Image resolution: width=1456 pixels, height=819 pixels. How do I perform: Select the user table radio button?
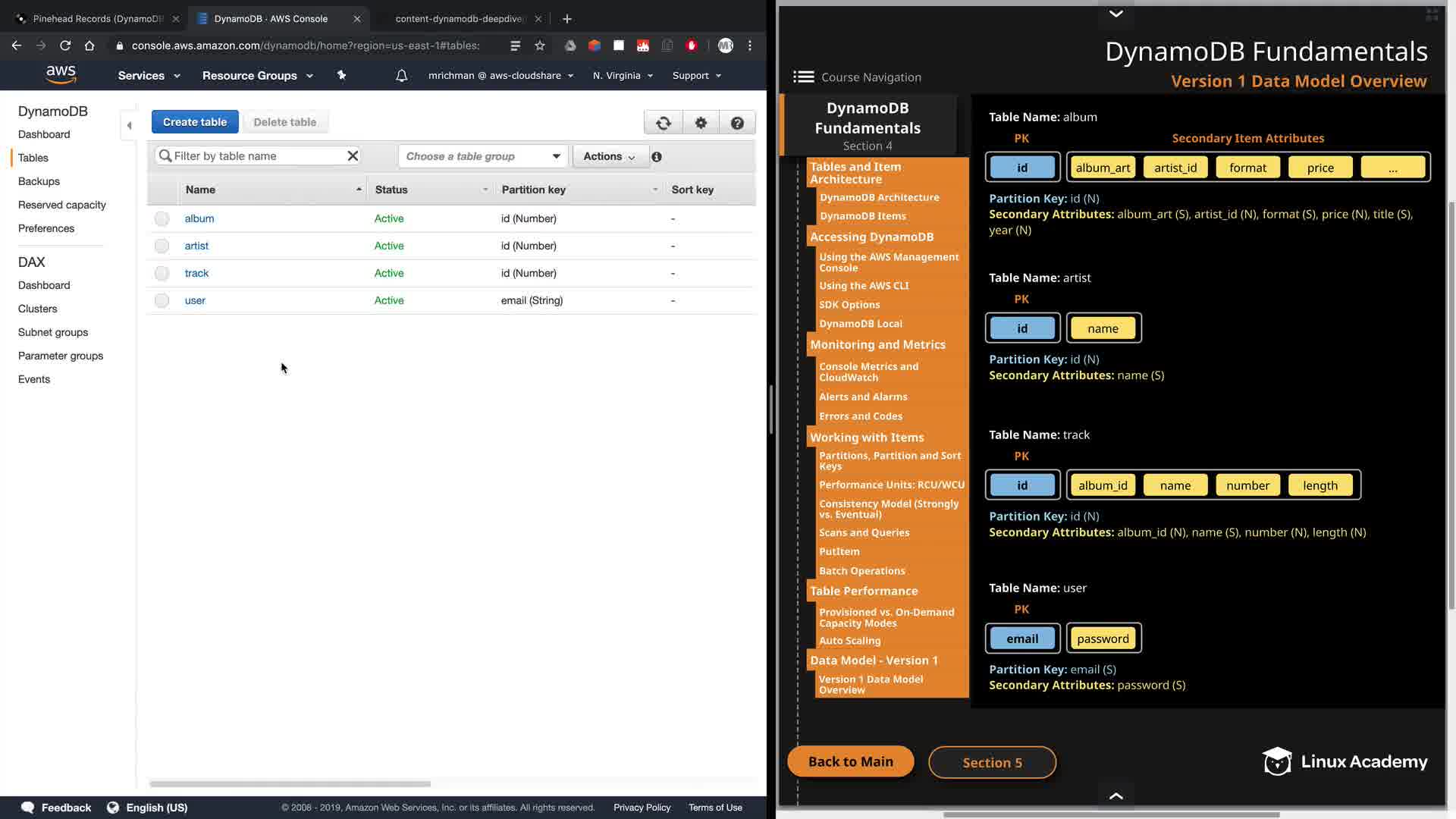[x=162, y=301]
